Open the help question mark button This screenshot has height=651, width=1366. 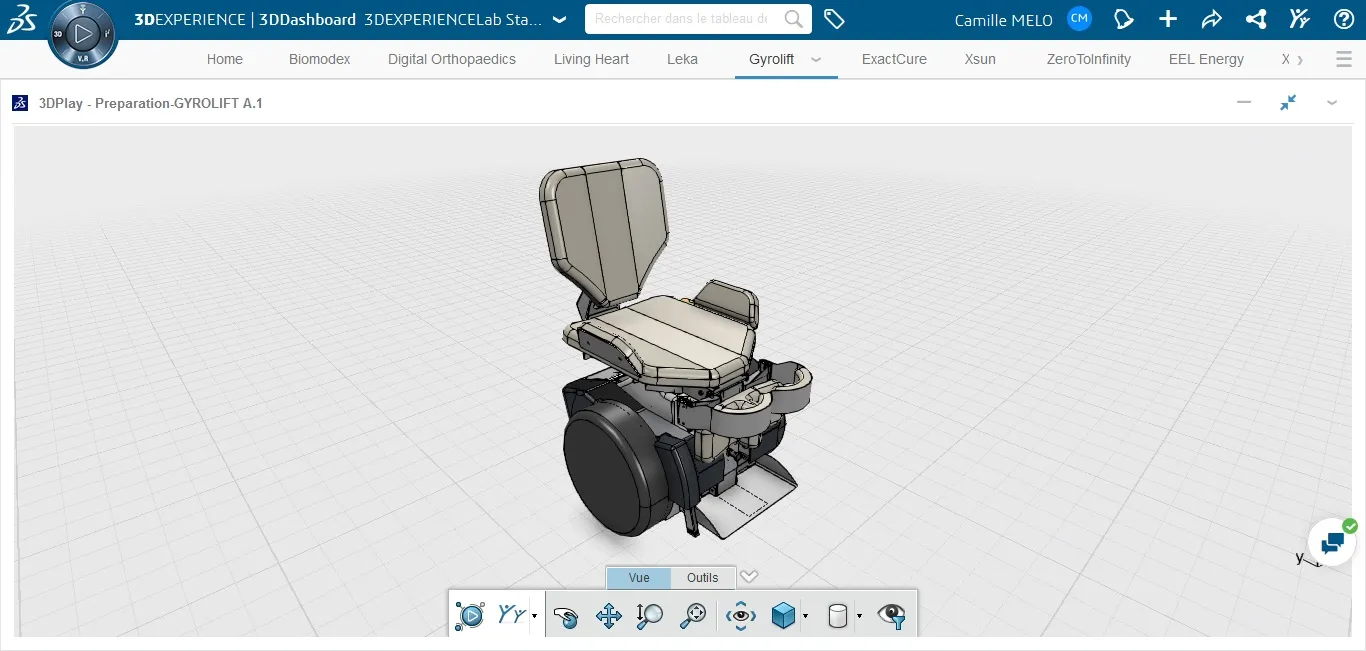pos(1343,19)
